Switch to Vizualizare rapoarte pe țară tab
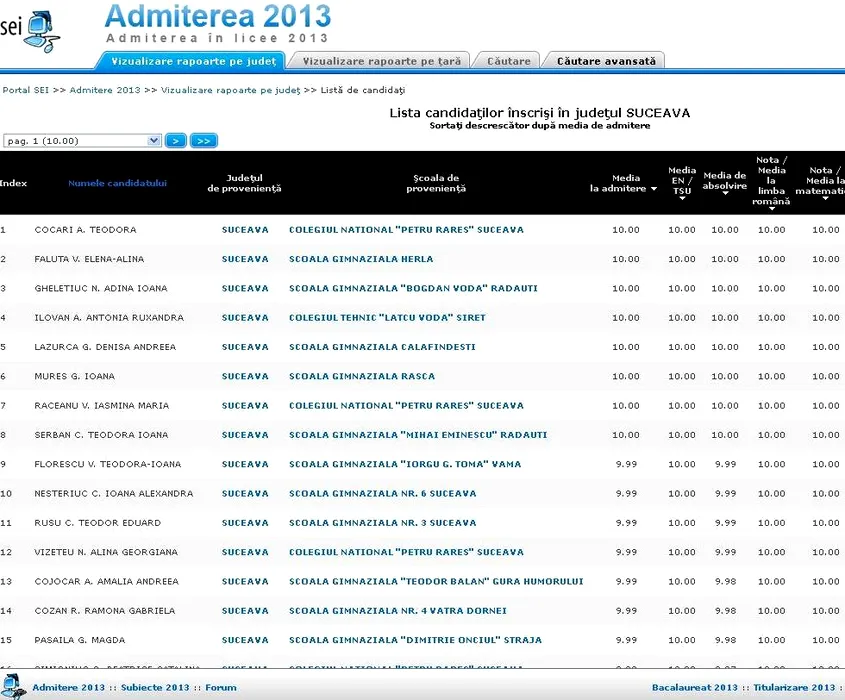This screenshot has width=845, height=700. (x=381, y=61)
